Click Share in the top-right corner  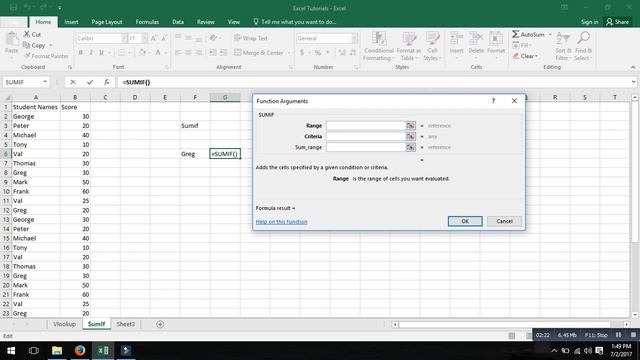618,22
